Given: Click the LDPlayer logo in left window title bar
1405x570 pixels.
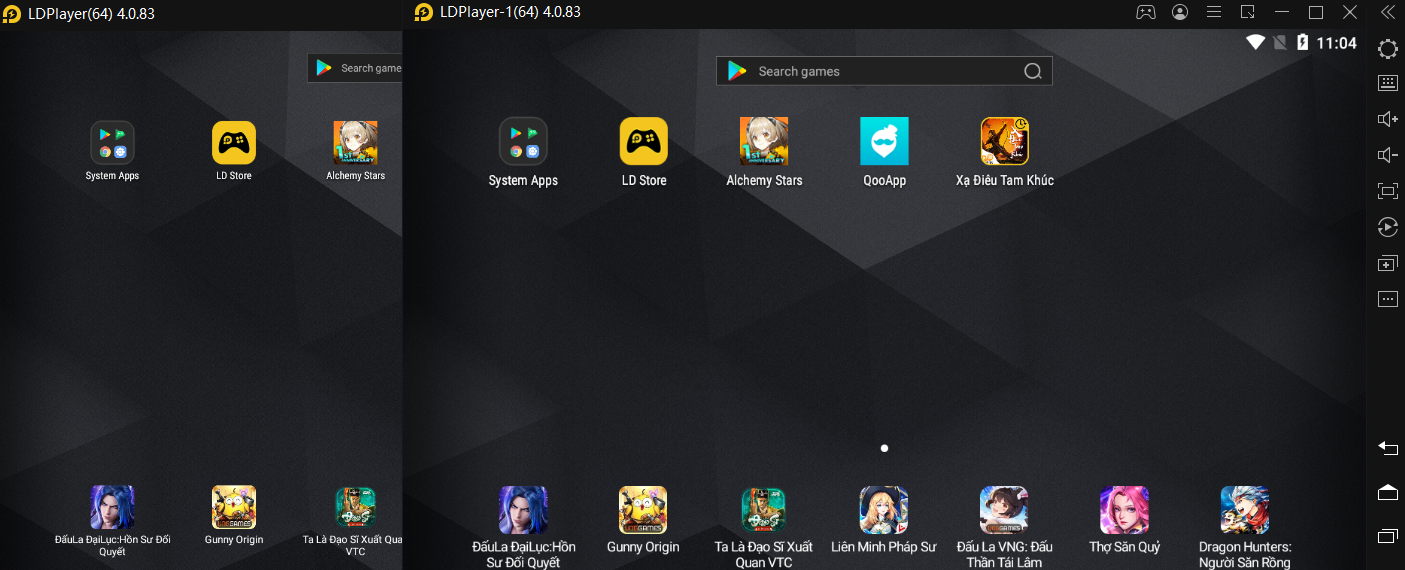Looking at the screenshot, I should point(12,14).
